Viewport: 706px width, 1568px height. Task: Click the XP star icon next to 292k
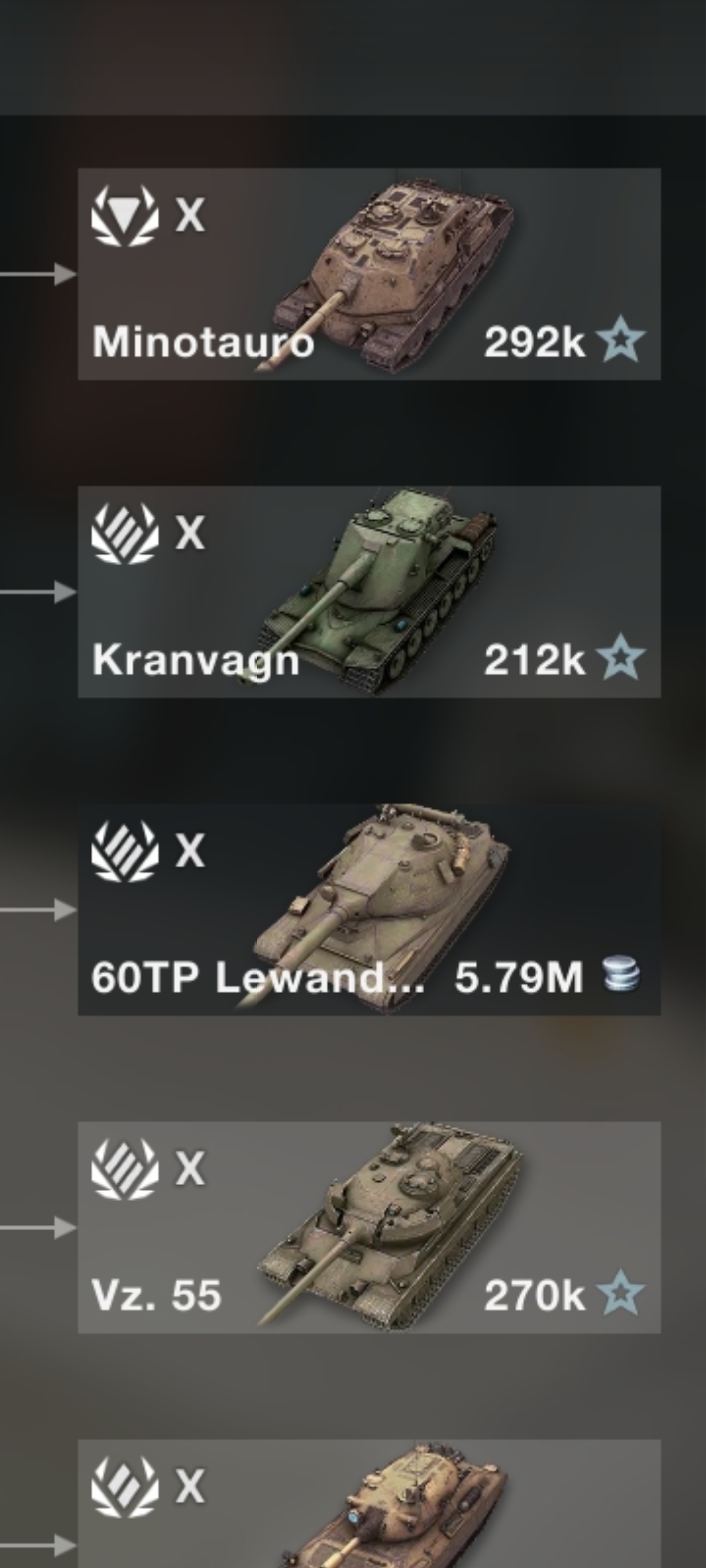point(620,340)
